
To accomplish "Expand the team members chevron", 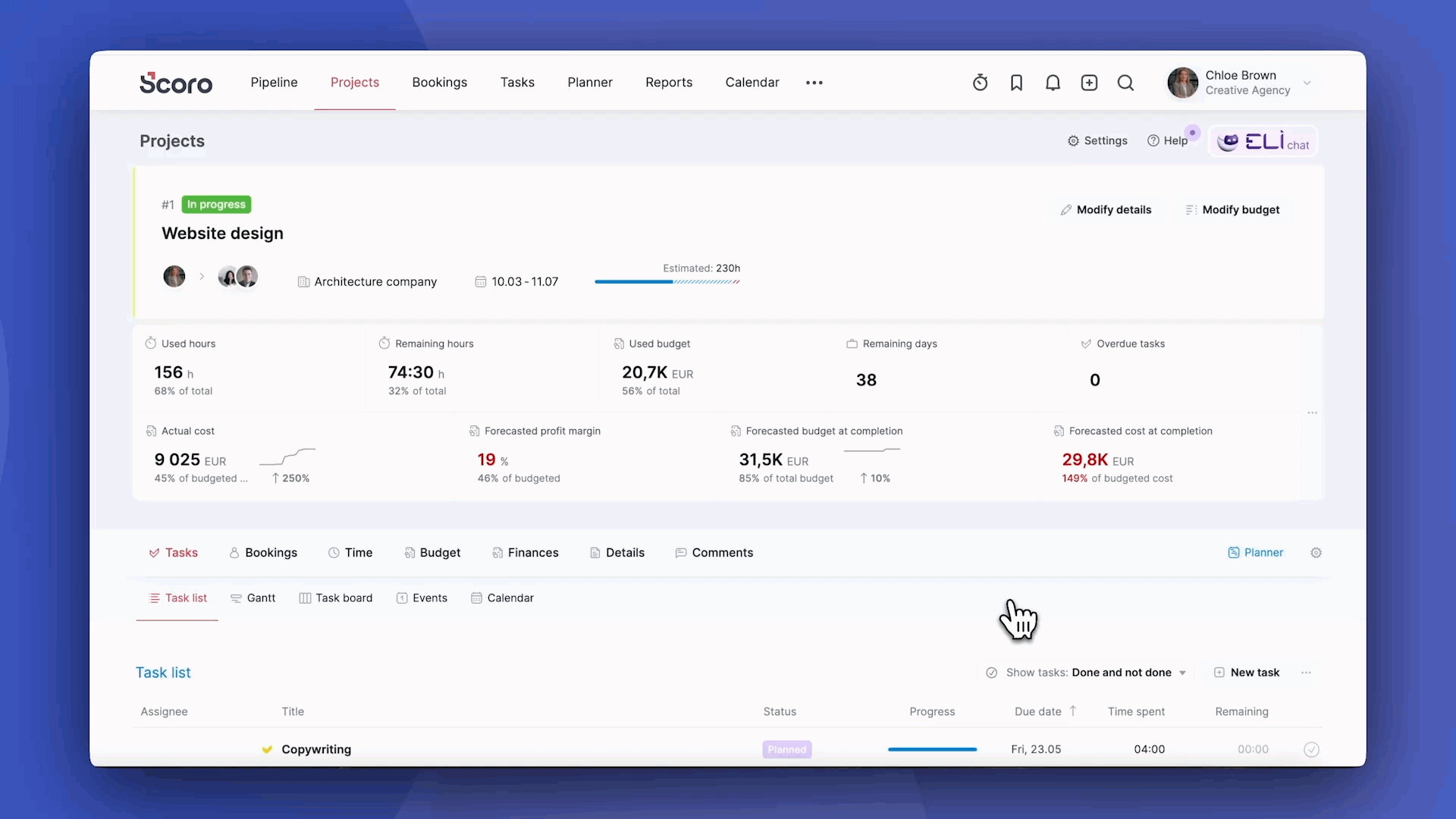I will tap(202, 276).
